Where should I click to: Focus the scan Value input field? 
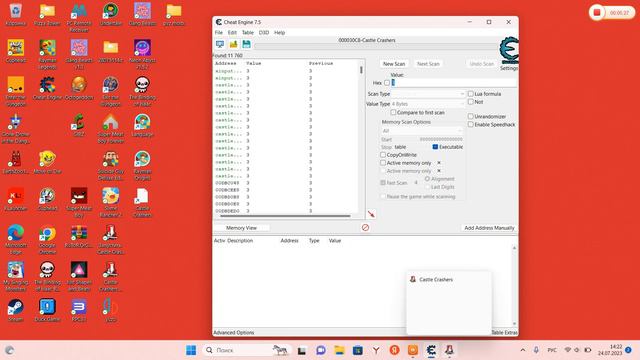(x=454, y=82)
